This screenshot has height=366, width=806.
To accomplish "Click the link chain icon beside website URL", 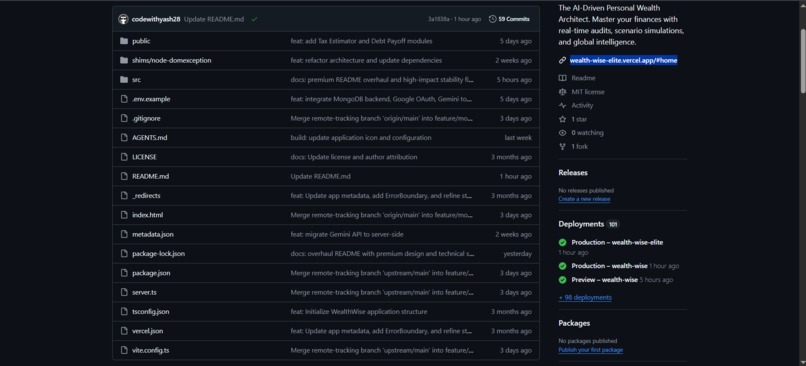I will click(x=562, y=61).
